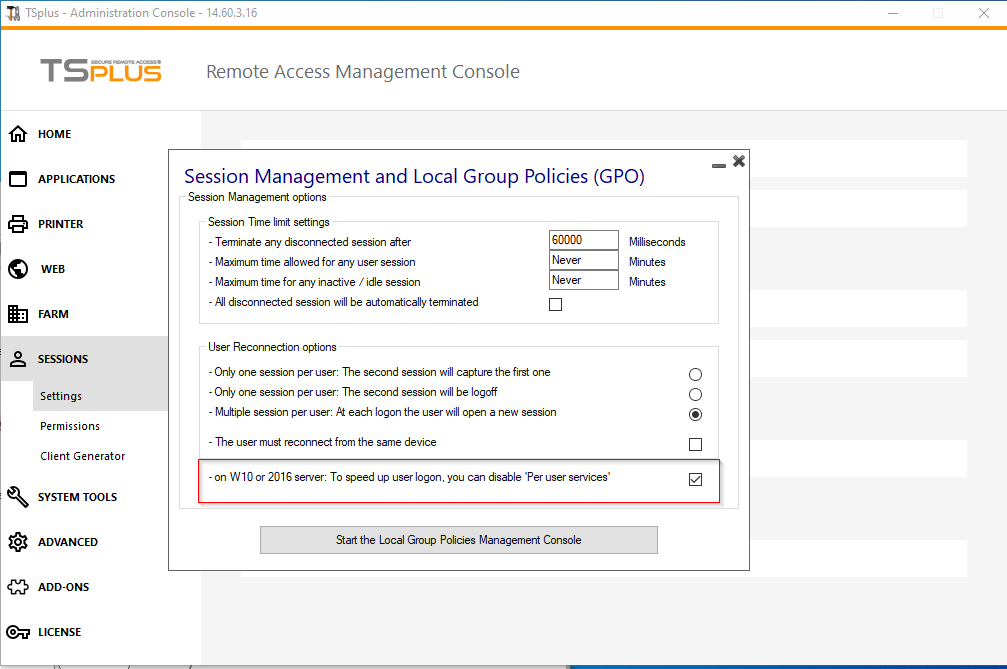Click the Home house icon in sidebar
1007x669 pixels.
[18, 134]
